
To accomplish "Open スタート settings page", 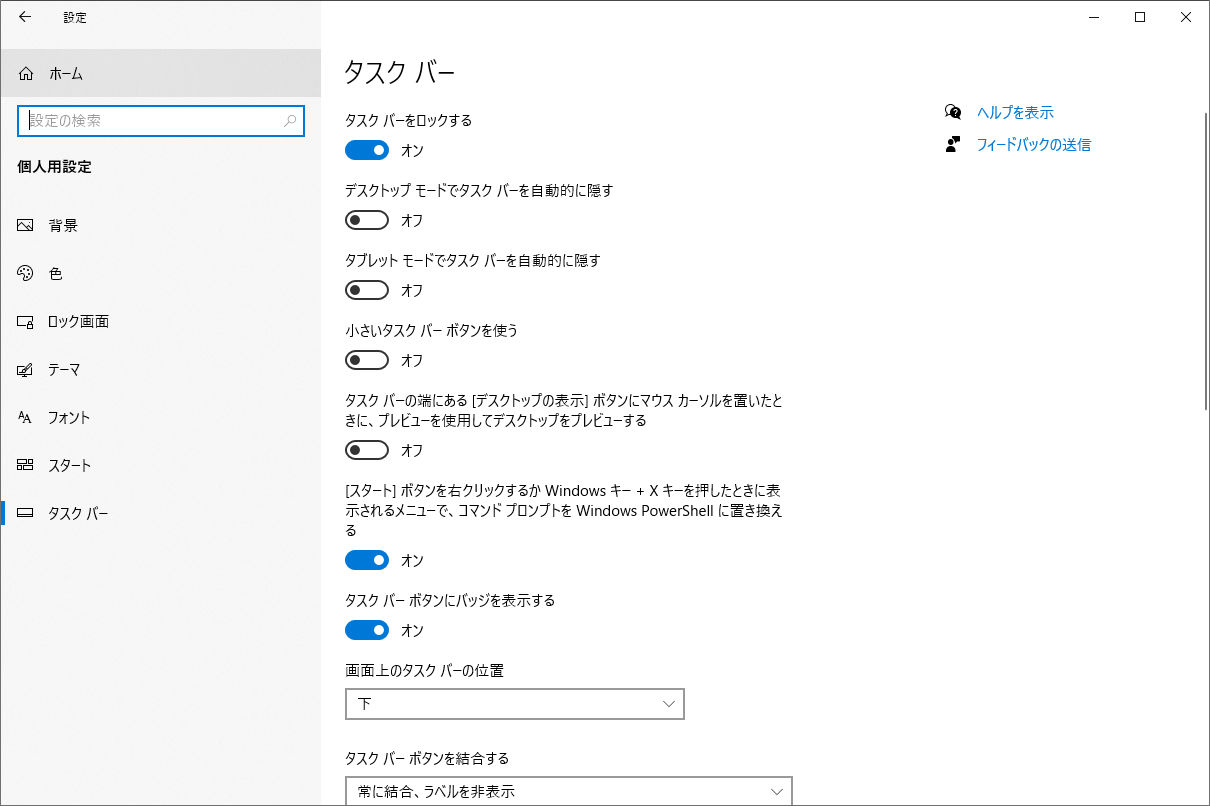I will [160, 466].
